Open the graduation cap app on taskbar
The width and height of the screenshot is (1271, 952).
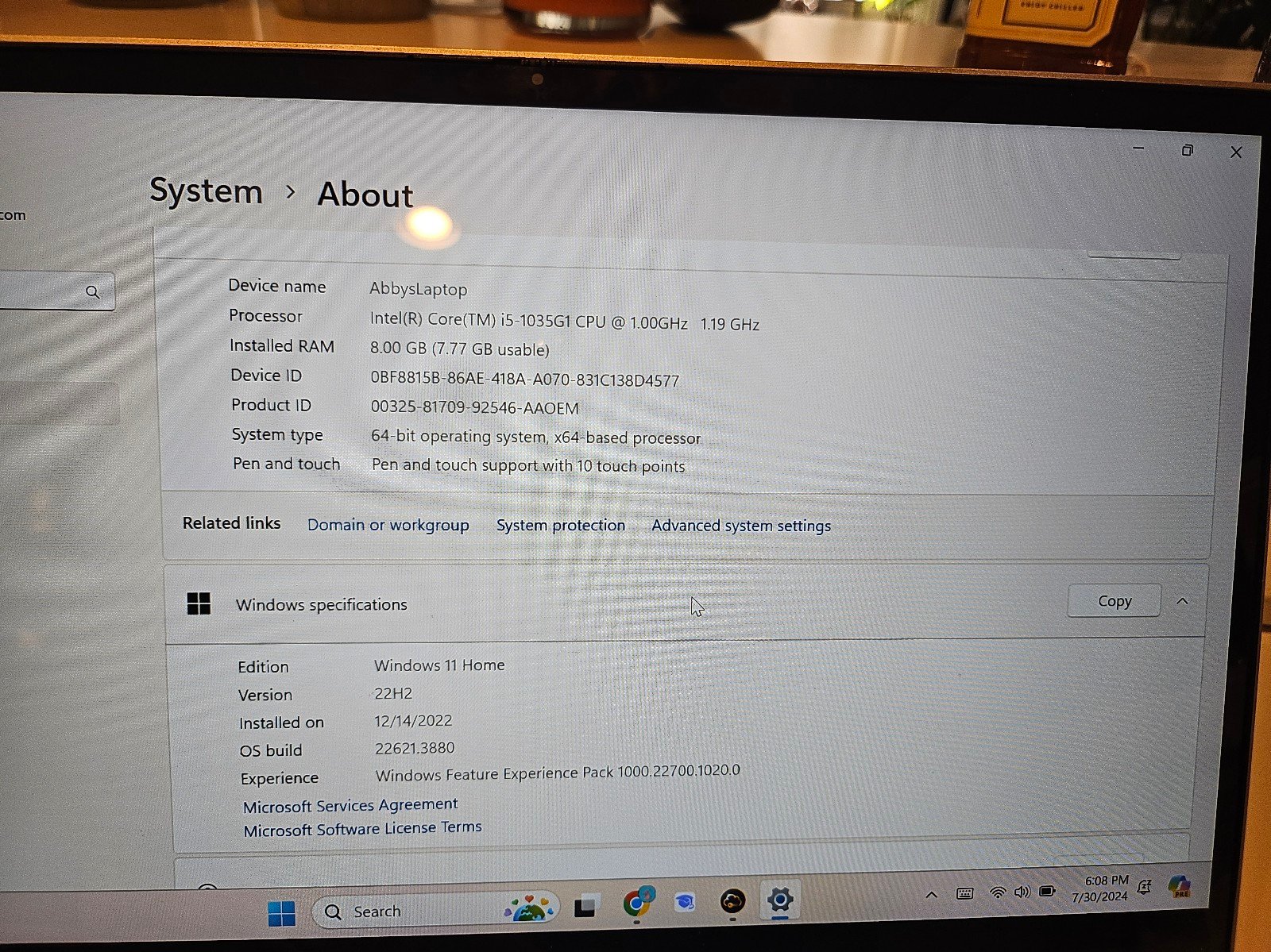[685, 902]
